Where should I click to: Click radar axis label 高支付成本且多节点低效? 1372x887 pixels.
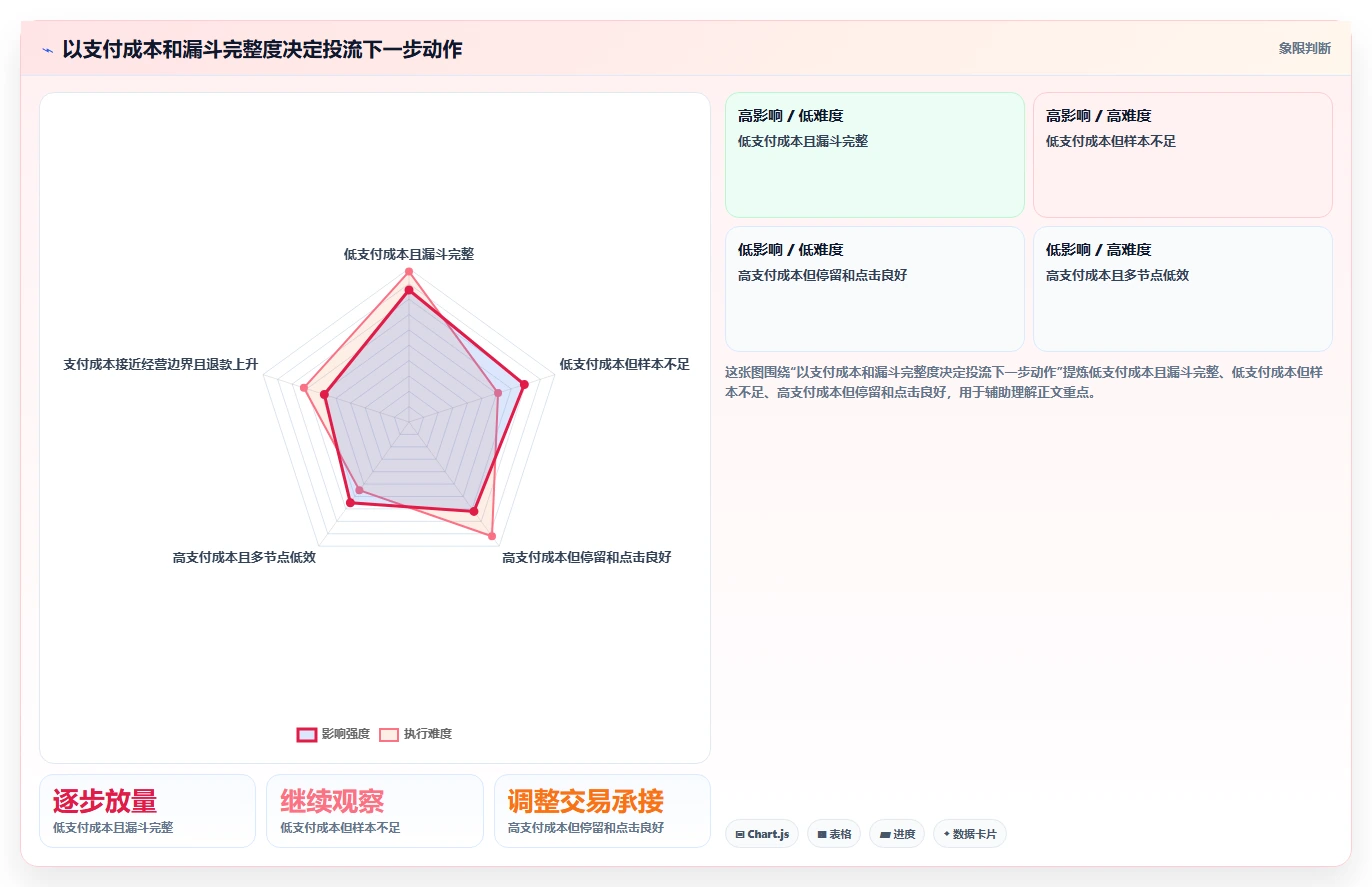pos(244,557)
